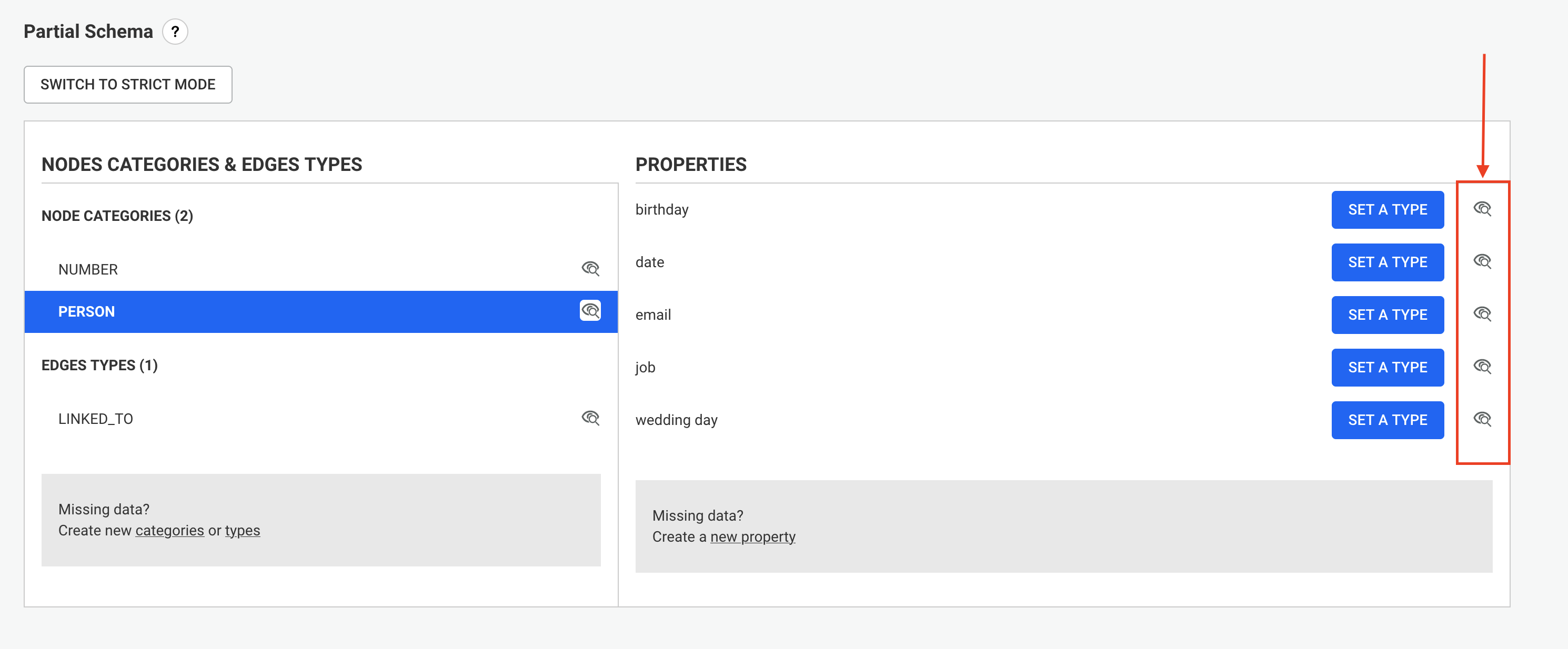This screenshot has height=649, width=1568.
Task: Select the NUMBER node category
Action: (321, 269)
